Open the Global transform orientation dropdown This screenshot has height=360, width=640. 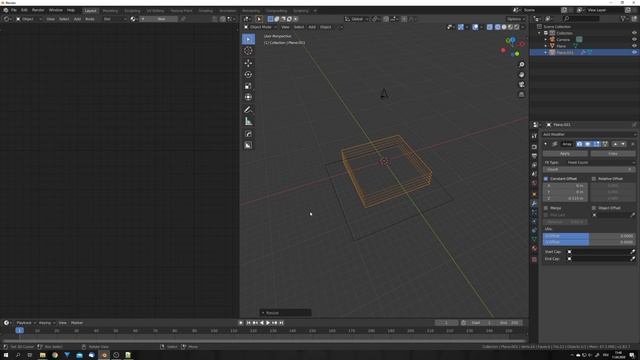point(357,19)
